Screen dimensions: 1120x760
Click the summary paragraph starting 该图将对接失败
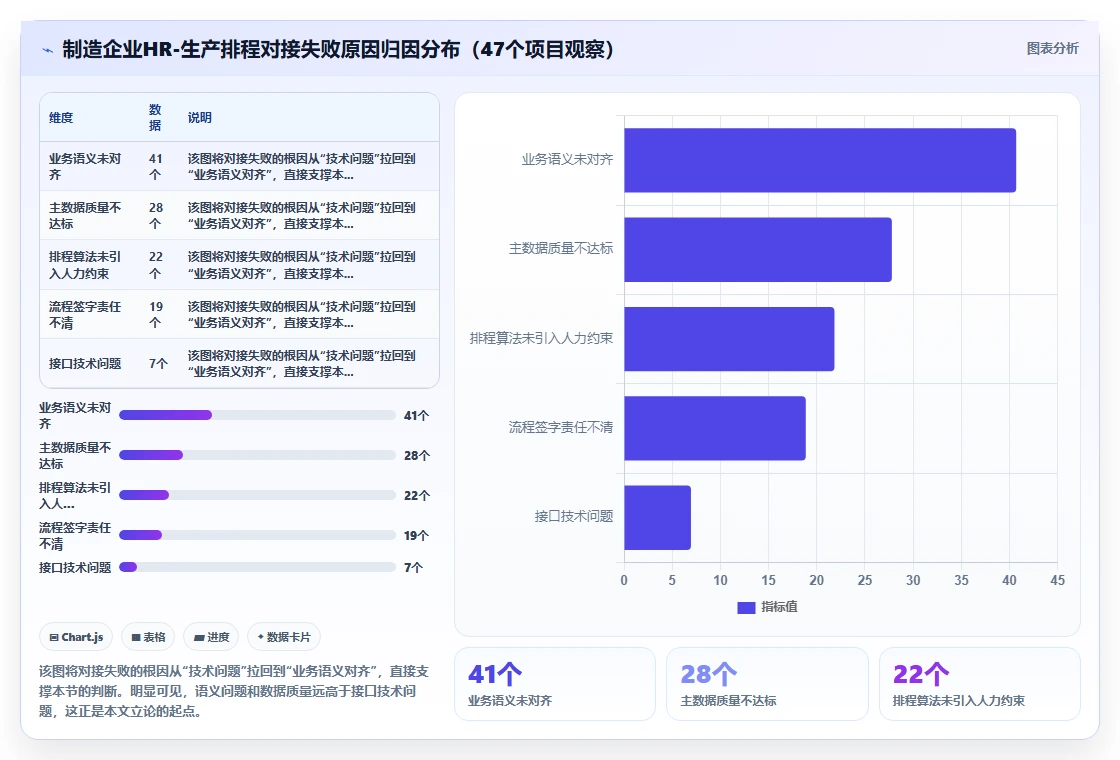[234, 691]
